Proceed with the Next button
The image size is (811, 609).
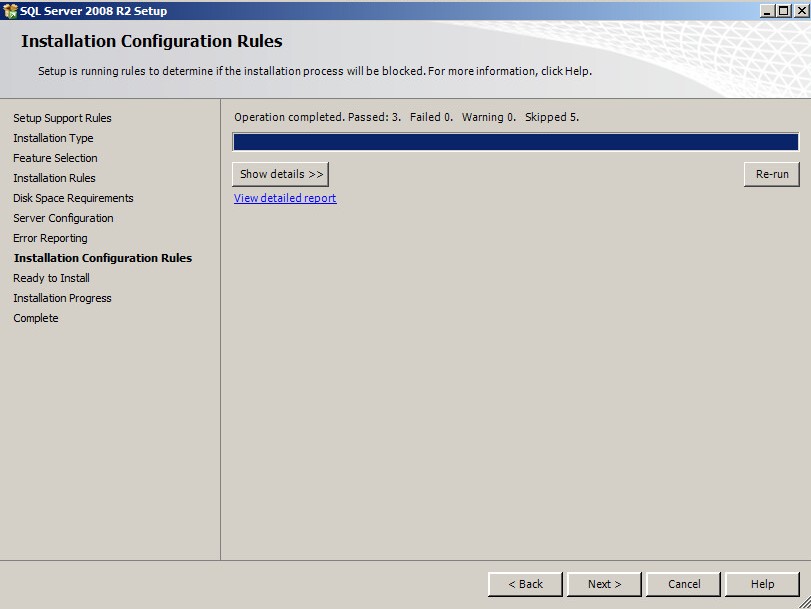[x=604, y=584]
